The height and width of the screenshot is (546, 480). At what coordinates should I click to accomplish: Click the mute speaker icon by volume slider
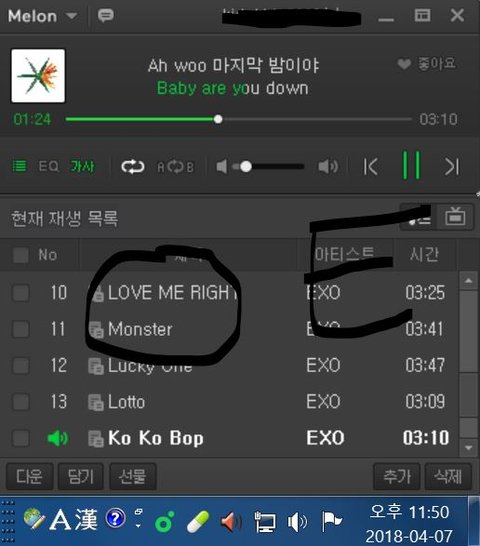coord(221,166)
